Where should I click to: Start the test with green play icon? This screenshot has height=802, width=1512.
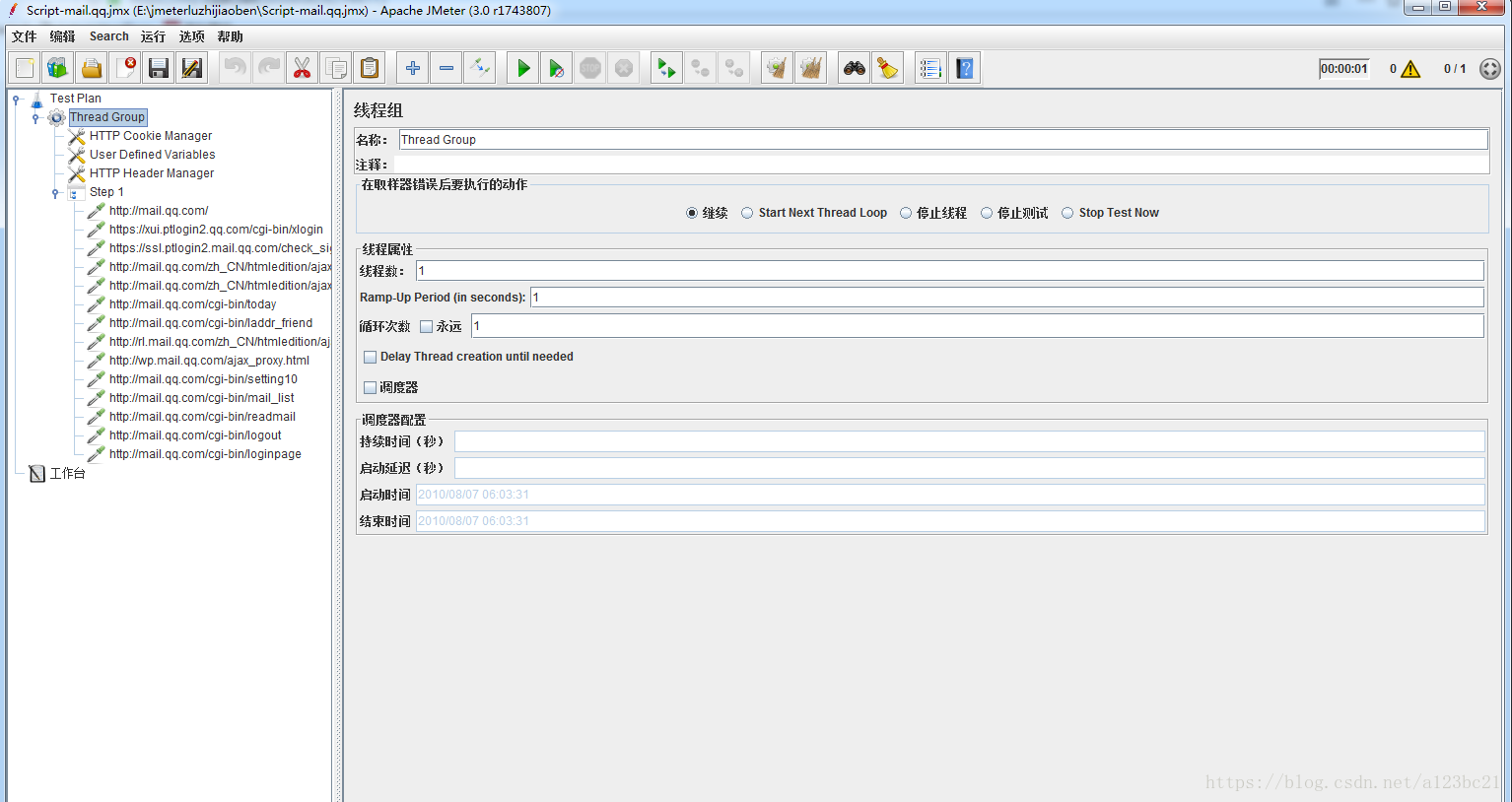[523, 68]
